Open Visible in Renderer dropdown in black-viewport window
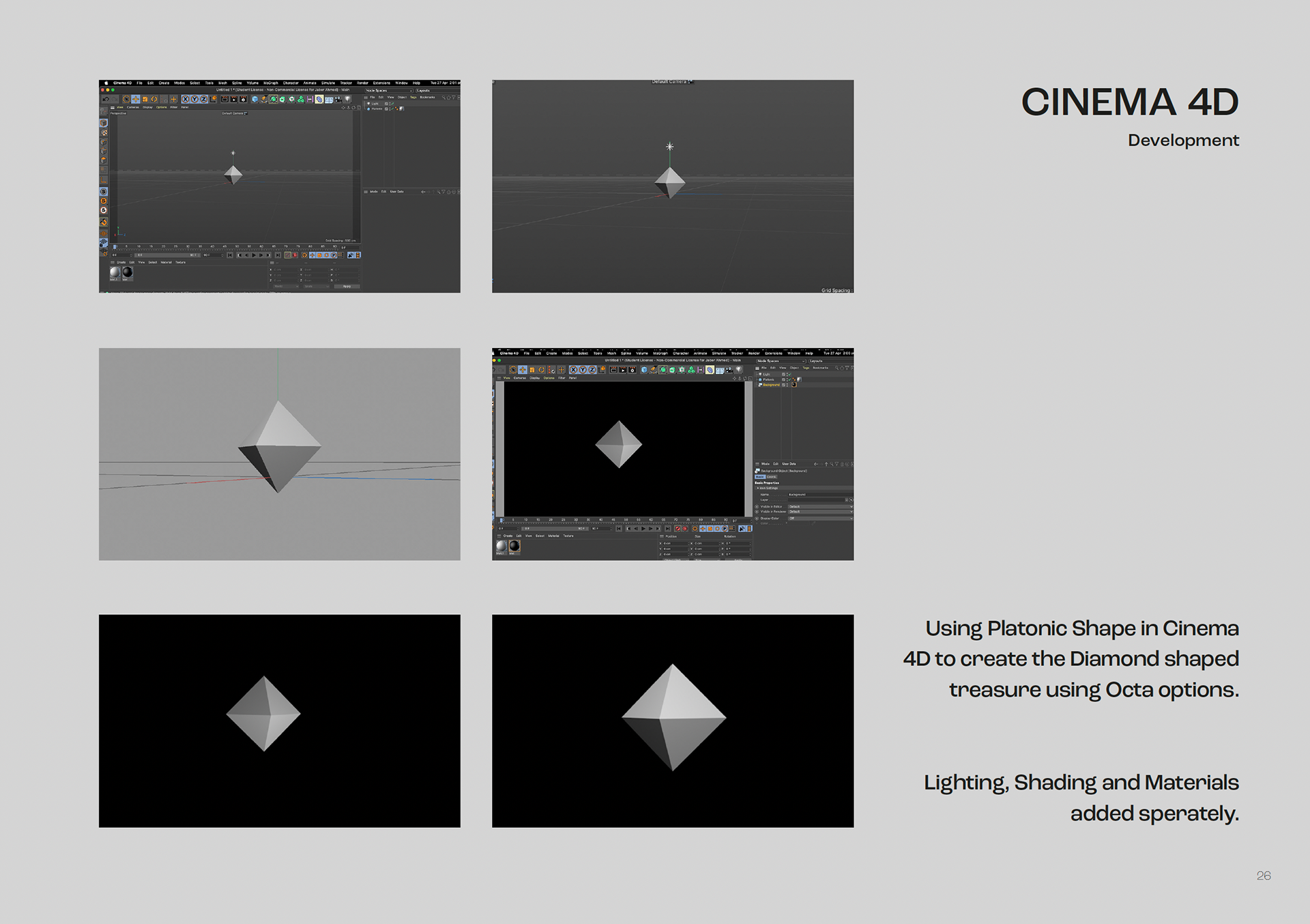Viewport: 1310px width, 924px height. (821, 512)
